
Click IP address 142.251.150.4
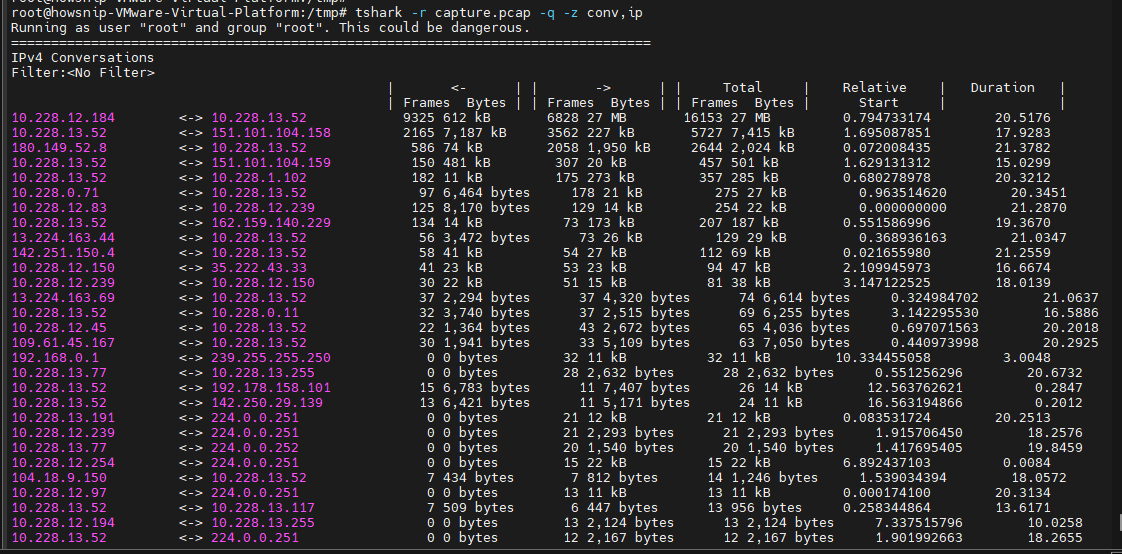tap(63, 253)
